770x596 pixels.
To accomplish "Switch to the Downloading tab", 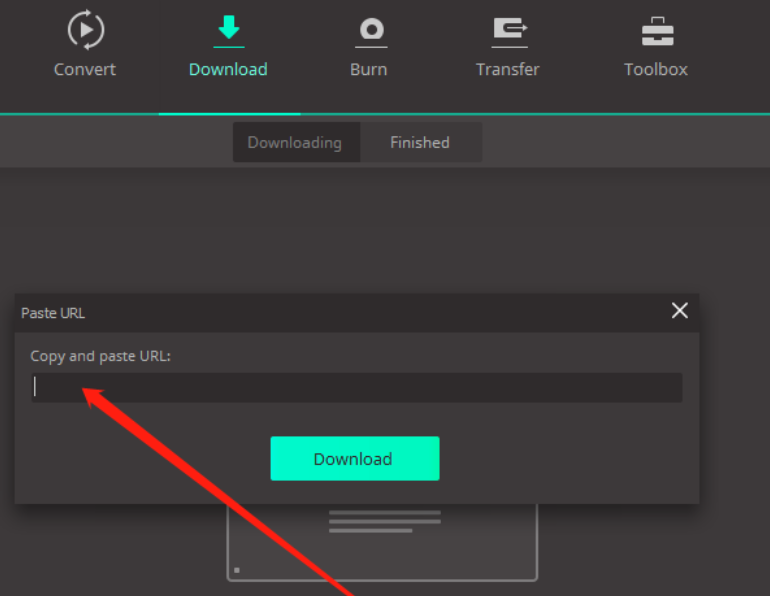I will (296, 142).
